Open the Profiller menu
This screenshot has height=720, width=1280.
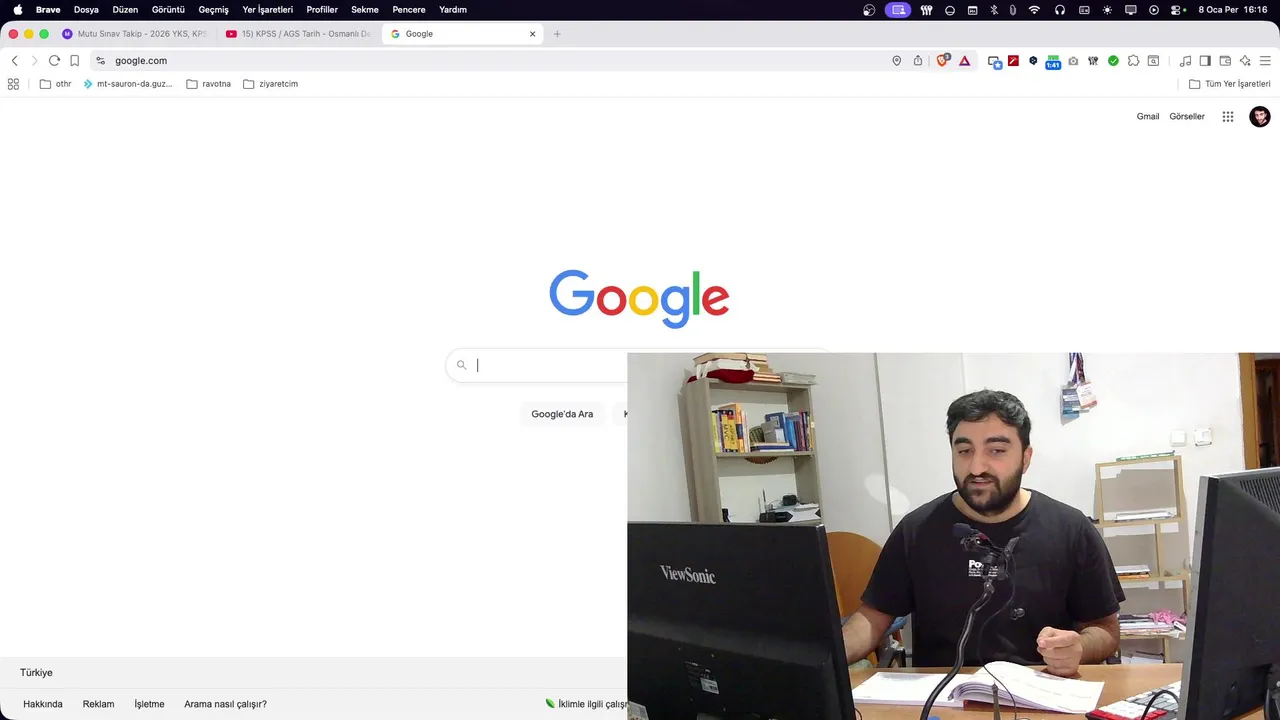click(322, 10)
